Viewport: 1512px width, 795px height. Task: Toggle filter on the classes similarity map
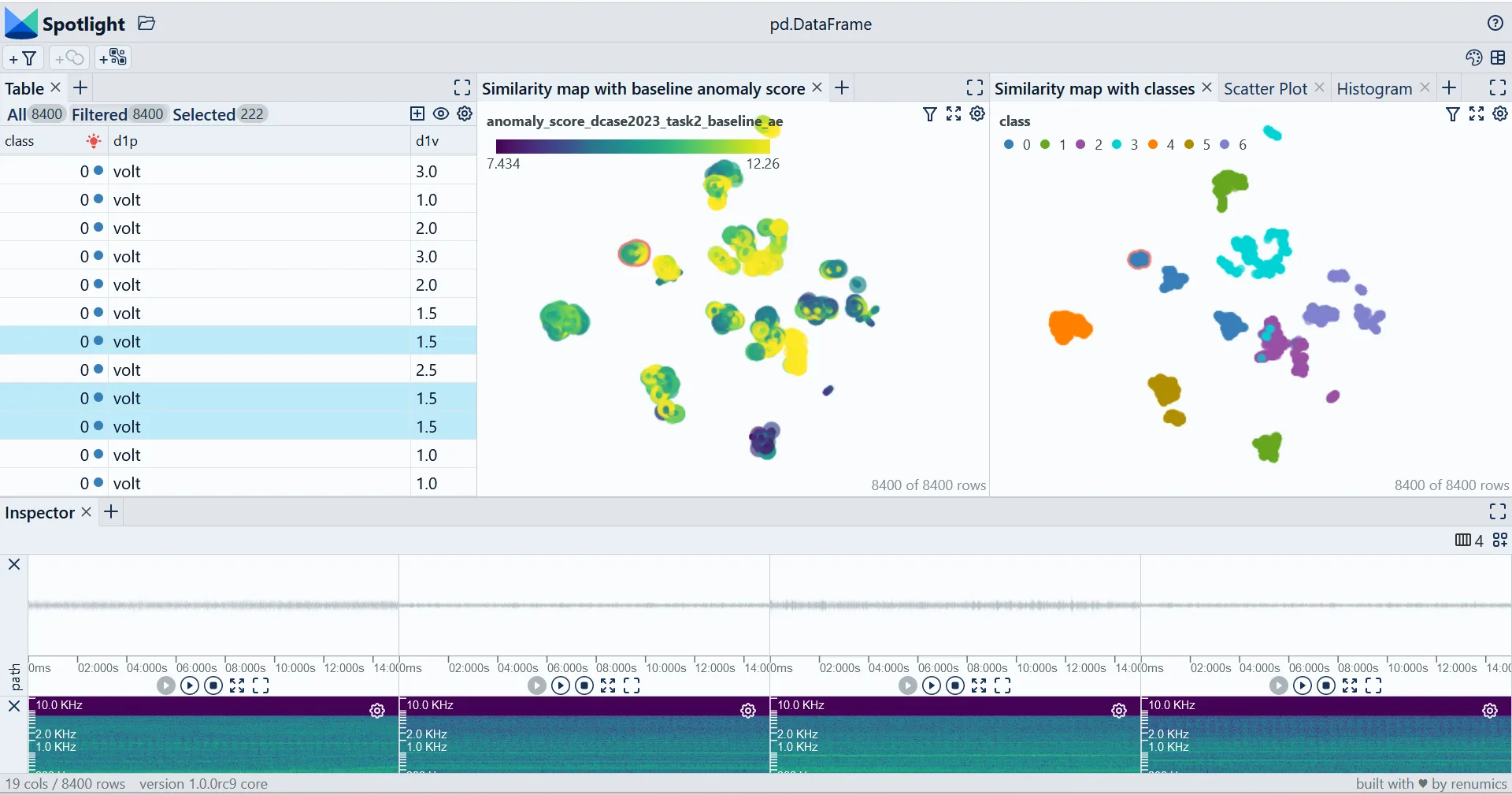coord(1453,114)
